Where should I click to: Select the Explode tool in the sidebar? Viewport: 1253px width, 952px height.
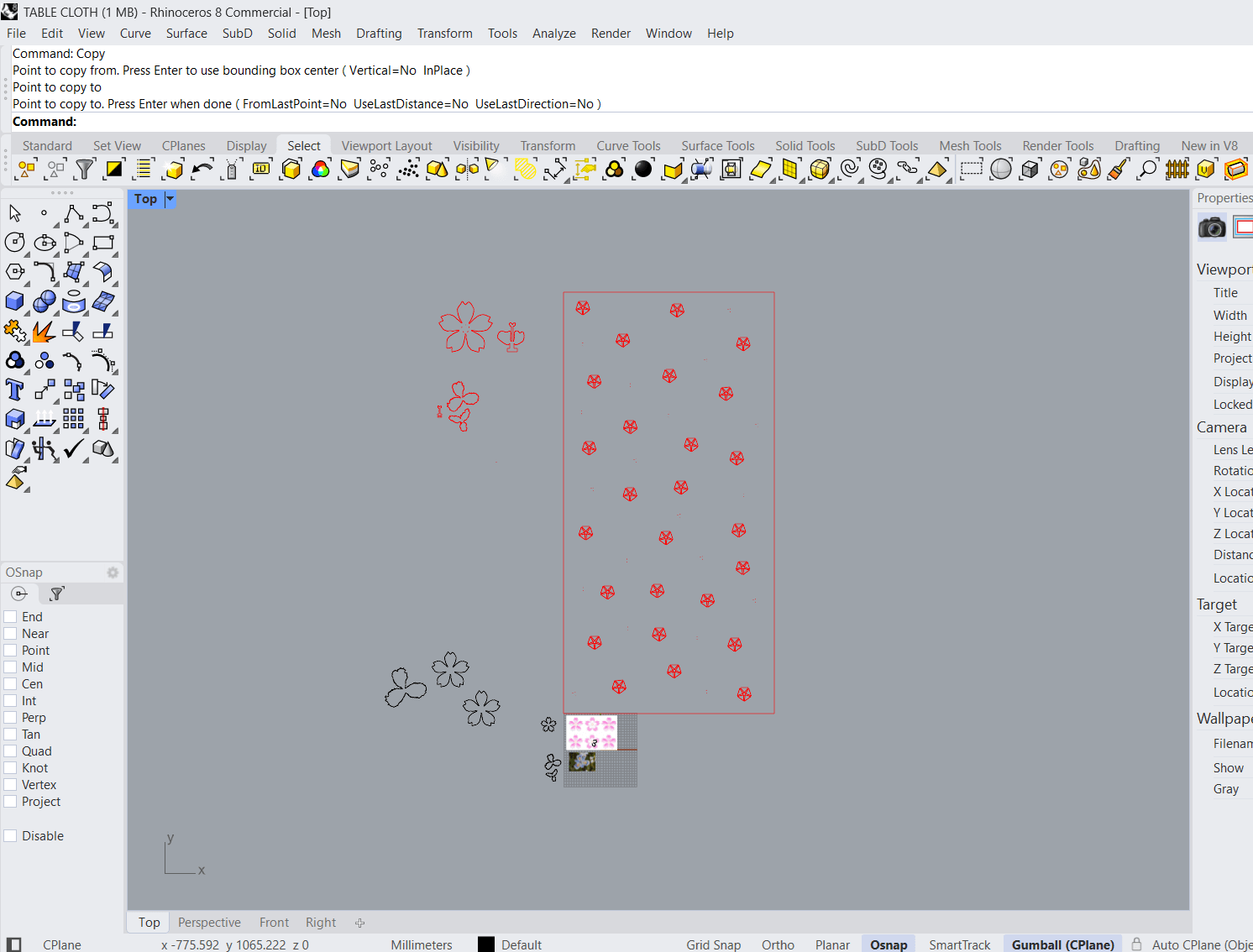pyautogui.click(x=43, y=332)
